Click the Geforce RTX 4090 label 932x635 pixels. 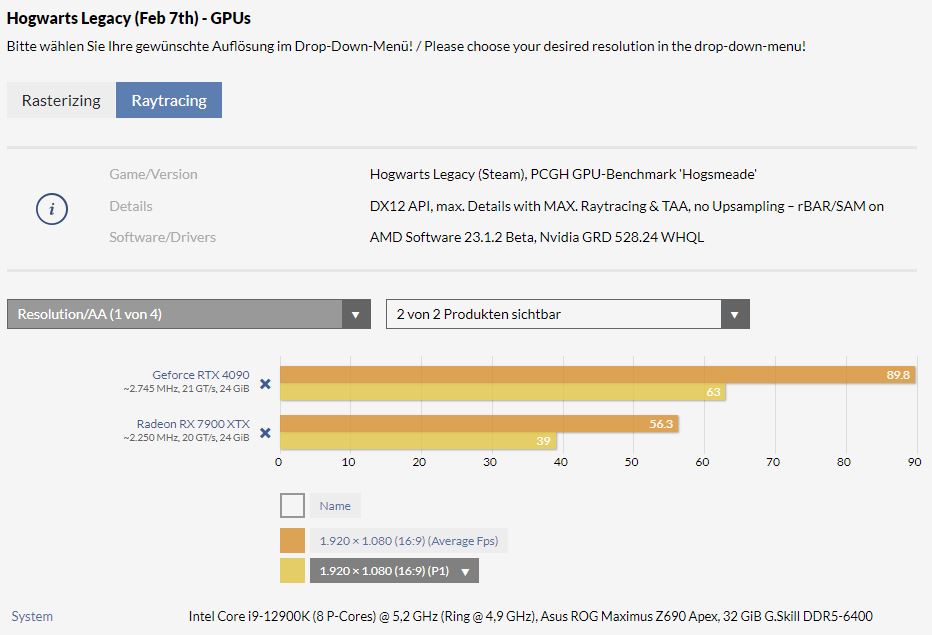[201, 375]
